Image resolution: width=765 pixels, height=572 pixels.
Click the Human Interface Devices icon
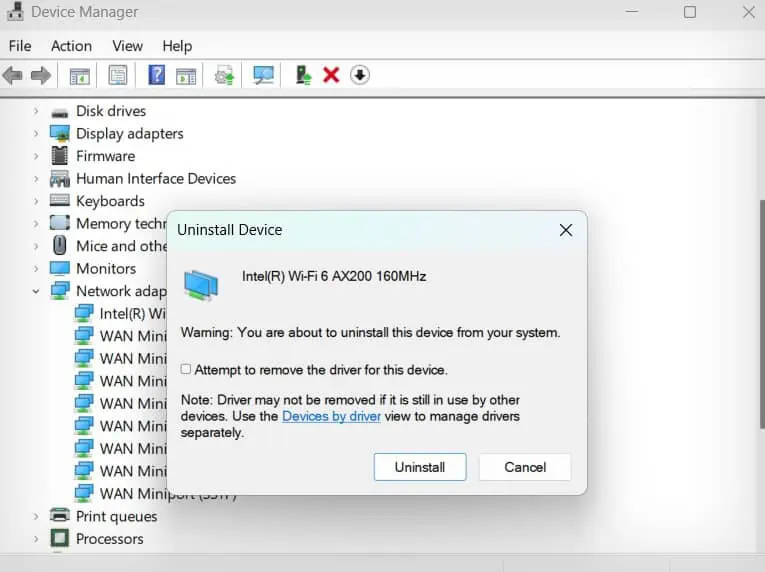pos(60,179)
